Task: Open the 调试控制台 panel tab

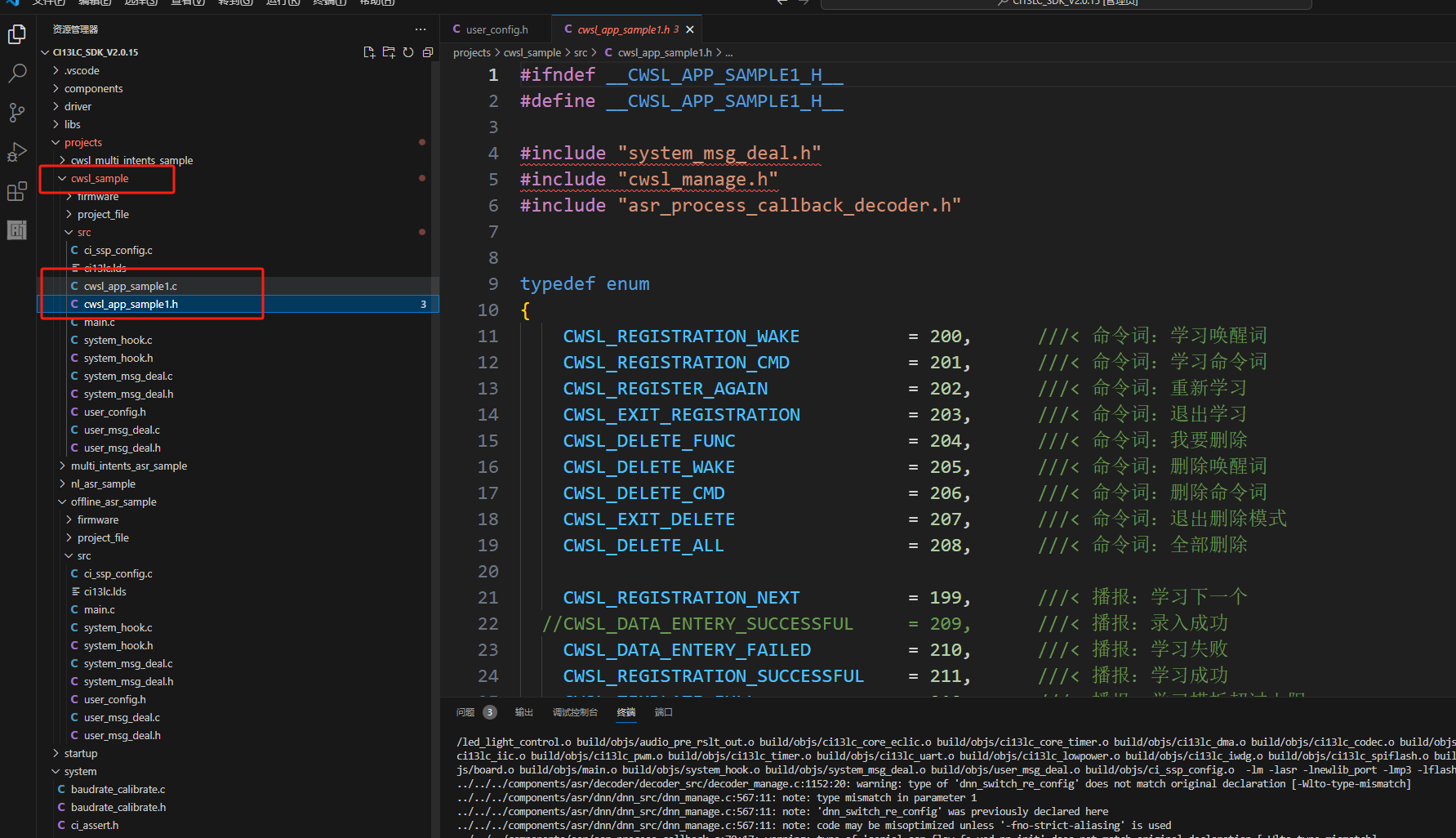Action: 575,712
